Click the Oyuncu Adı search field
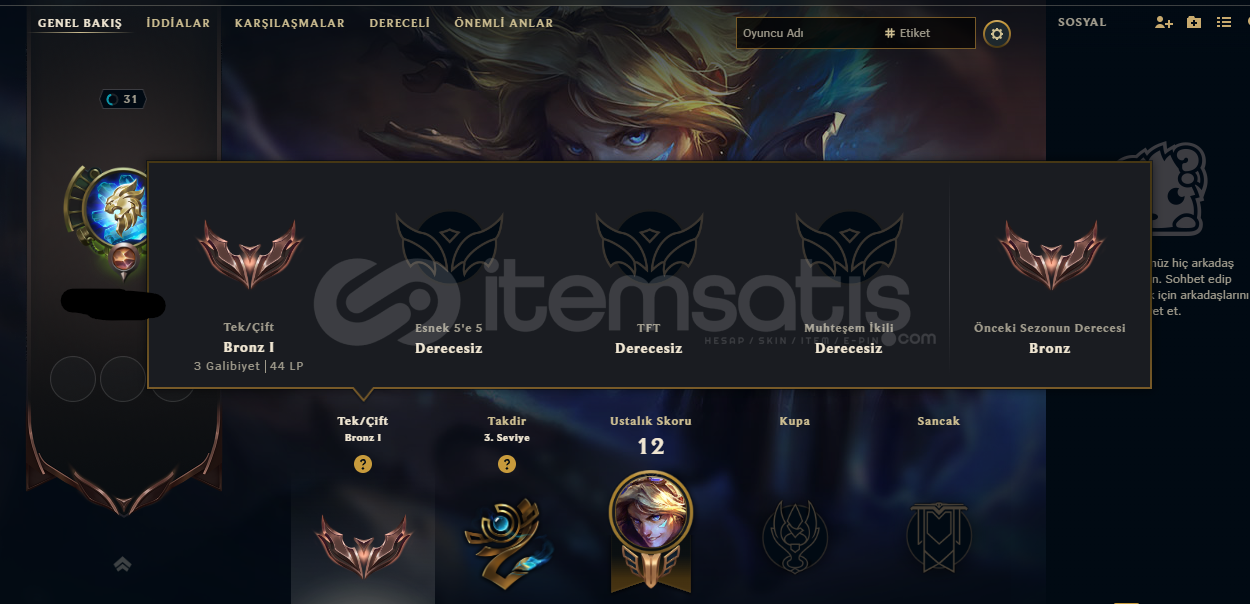Screen dimensions: 1250x604 point(808,33)
